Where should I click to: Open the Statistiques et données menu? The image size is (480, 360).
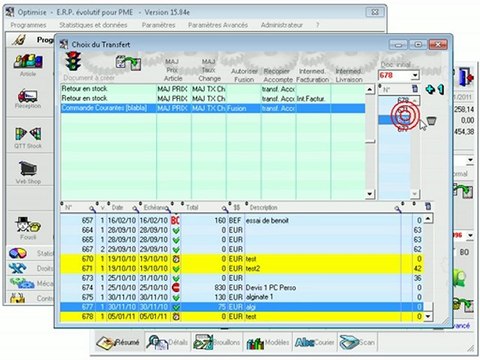pyautogui.click(x=93, y=25)
